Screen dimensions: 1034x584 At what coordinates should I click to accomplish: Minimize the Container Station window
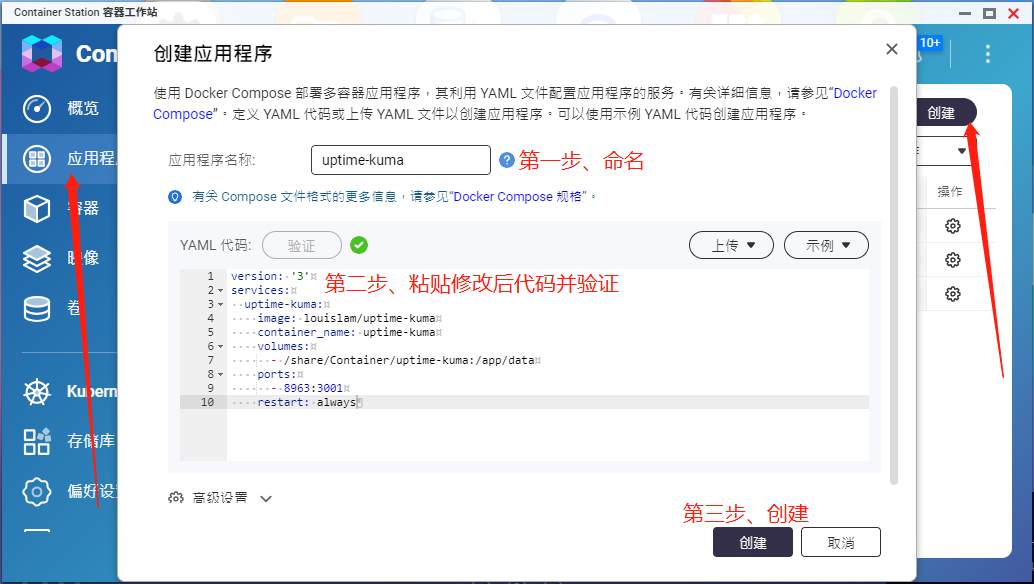click(965, 13)
